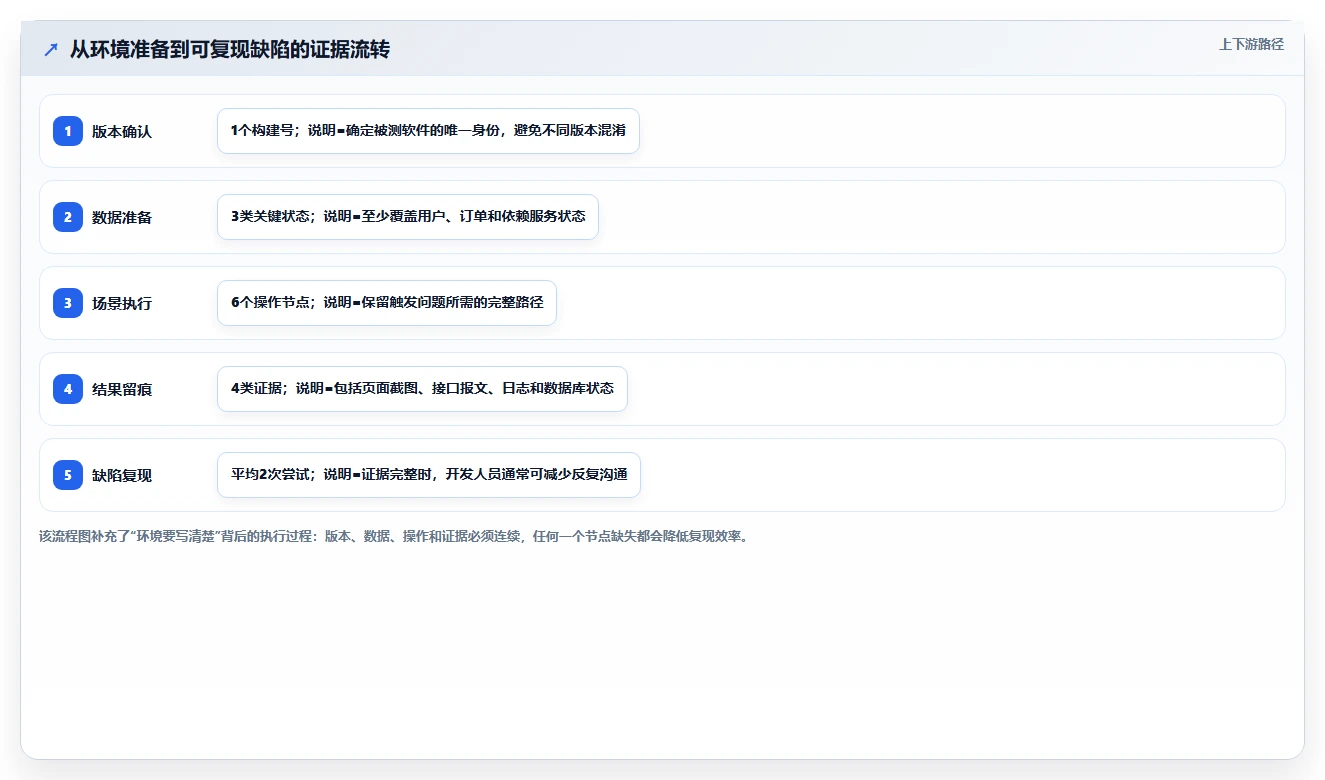Click the 结果留痕 step label
The image size is (1325, 780).
[x=122, y=389]
